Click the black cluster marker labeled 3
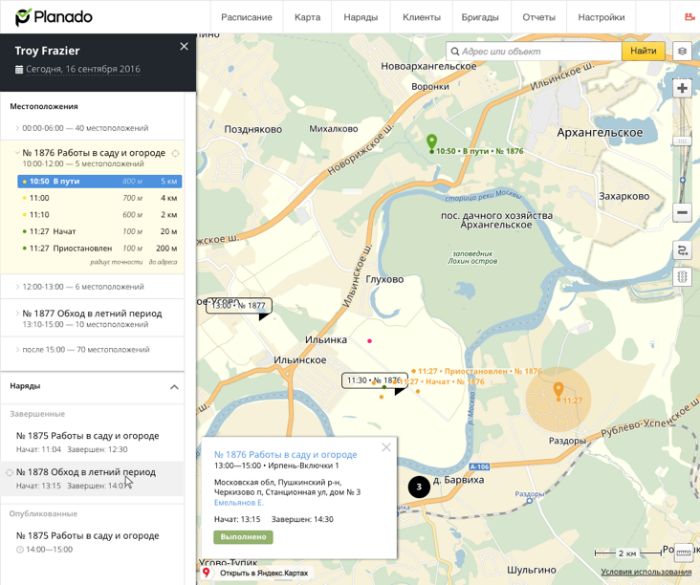This screenshot has width=700, height=585. click(x=419, y=487)
